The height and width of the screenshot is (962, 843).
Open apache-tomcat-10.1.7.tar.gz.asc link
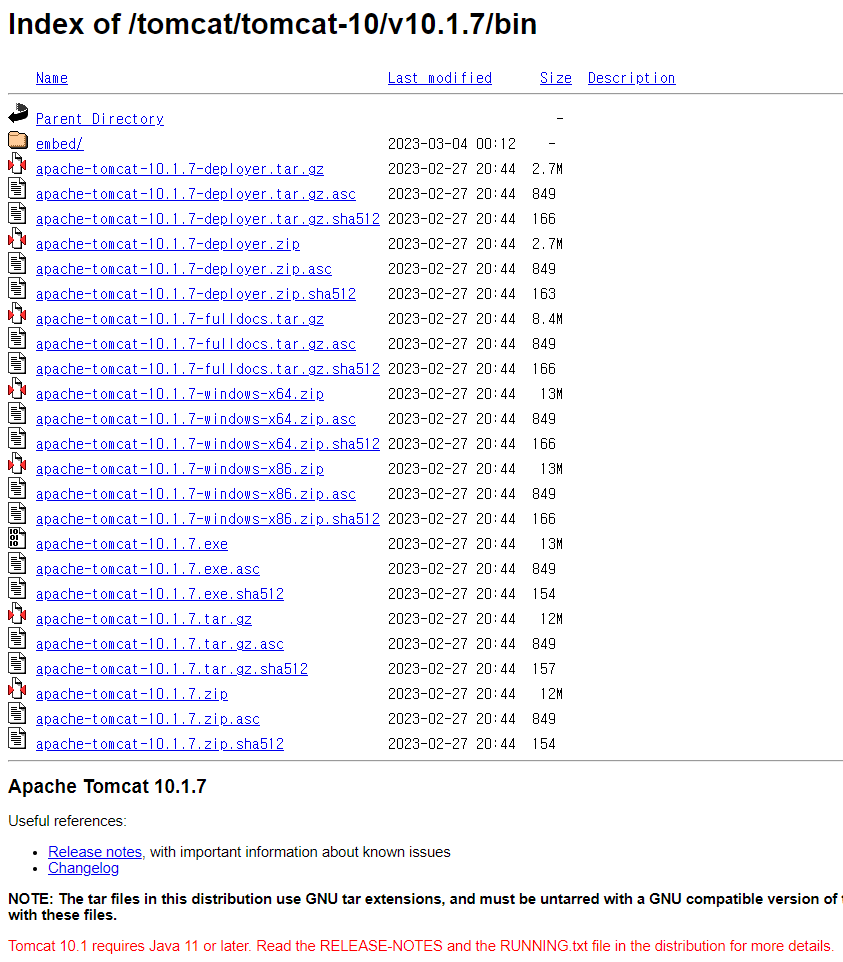[160, 645]
